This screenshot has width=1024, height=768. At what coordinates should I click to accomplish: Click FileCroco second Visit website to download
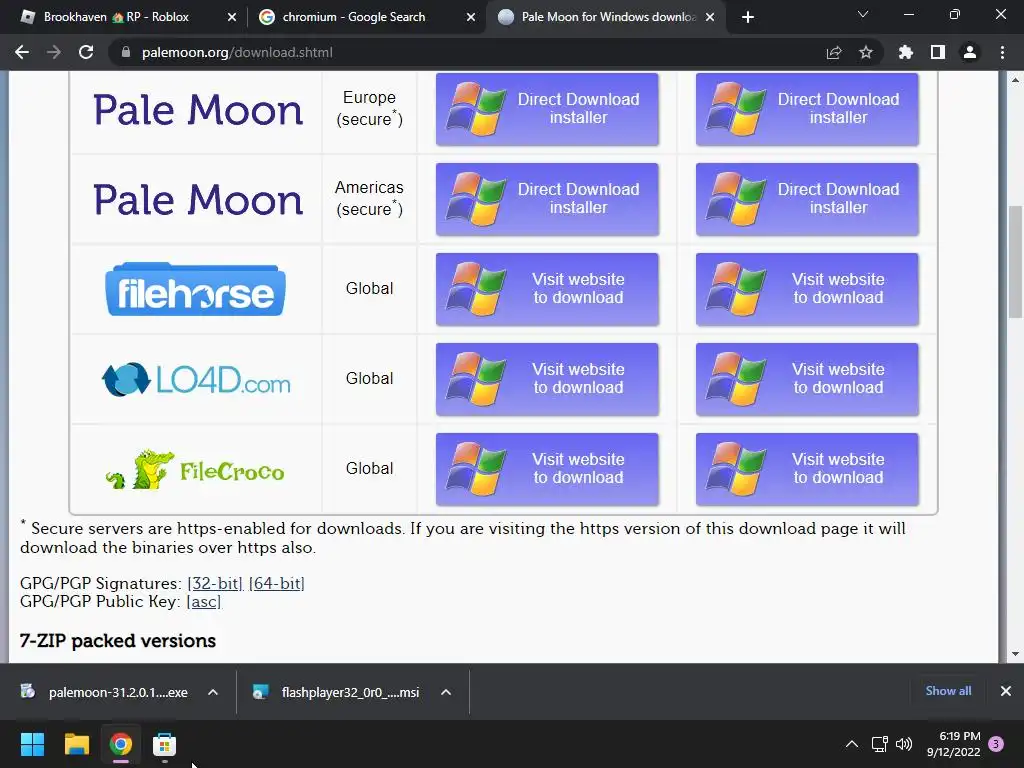pos(807,469)
